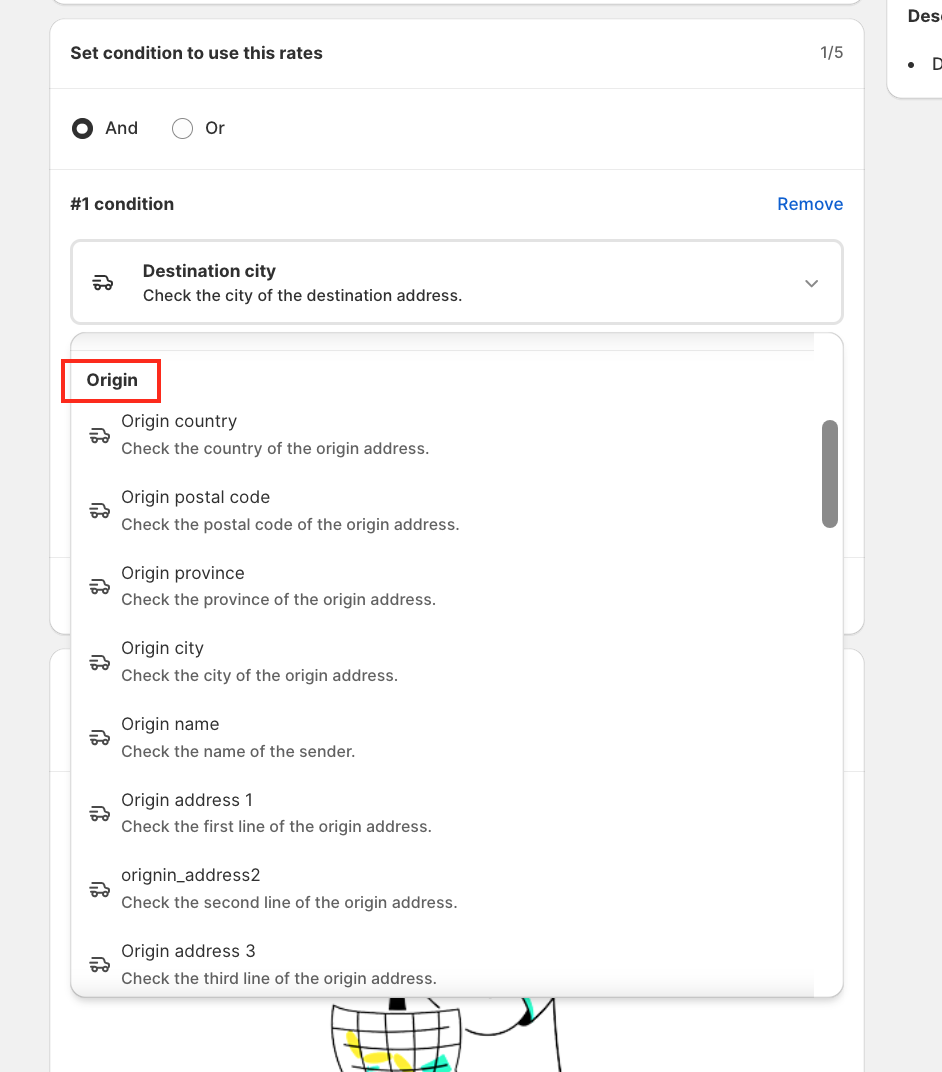Click truck icon in Destination city selector

pyautogui.click(x=102, y=283)
